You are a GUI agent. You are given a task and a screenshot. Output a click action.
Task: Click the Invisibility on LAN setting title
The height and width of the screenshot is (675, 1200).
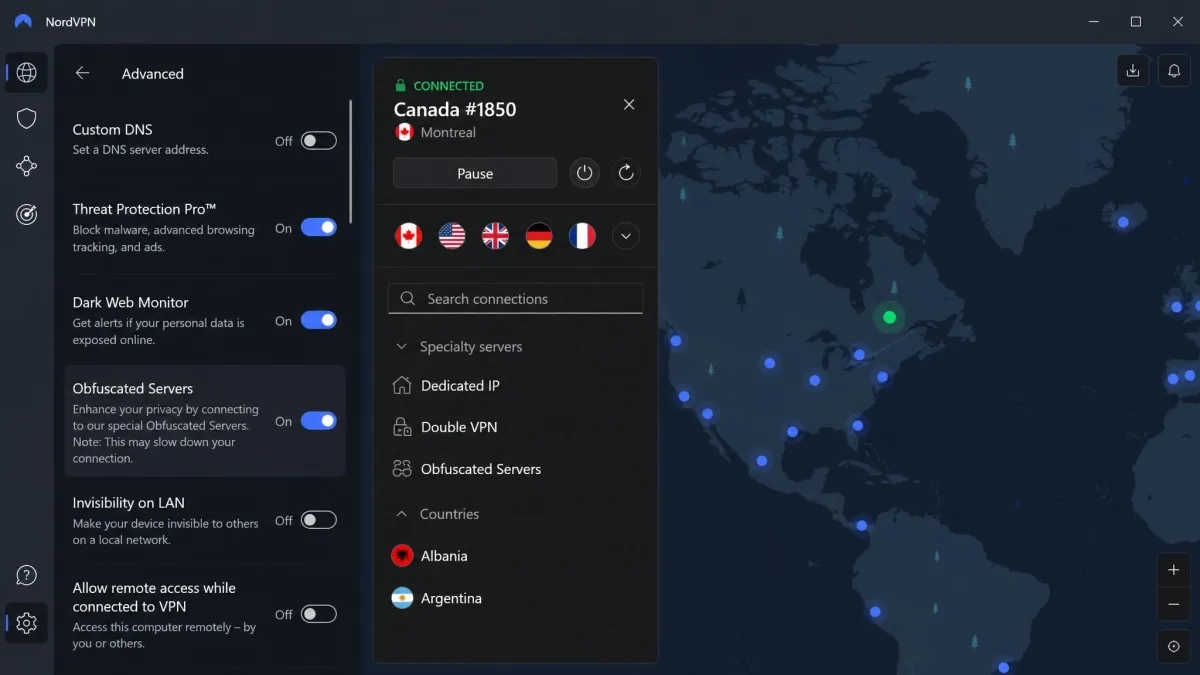[128, 503]
